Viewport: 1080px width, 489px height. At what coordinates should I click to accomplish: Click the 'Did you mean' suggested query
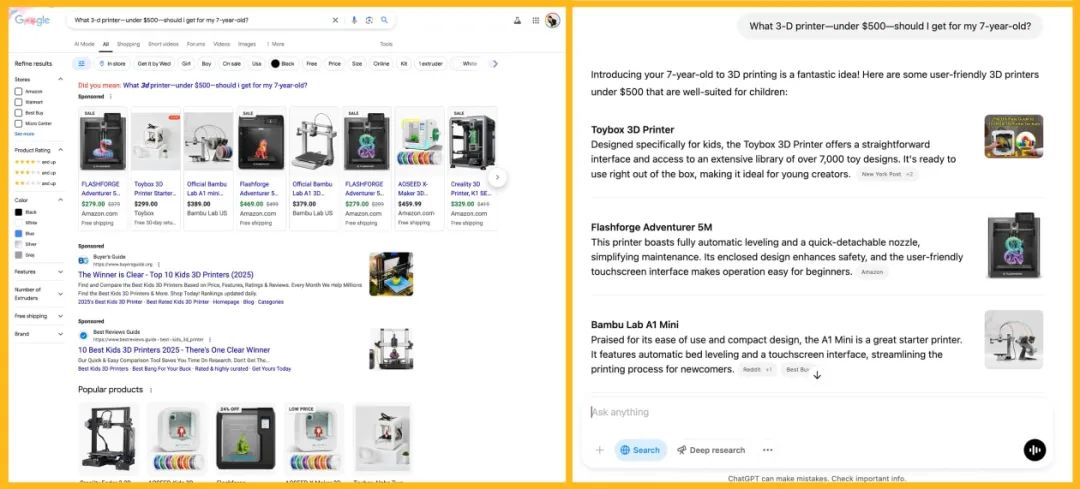tap(215, 85)
